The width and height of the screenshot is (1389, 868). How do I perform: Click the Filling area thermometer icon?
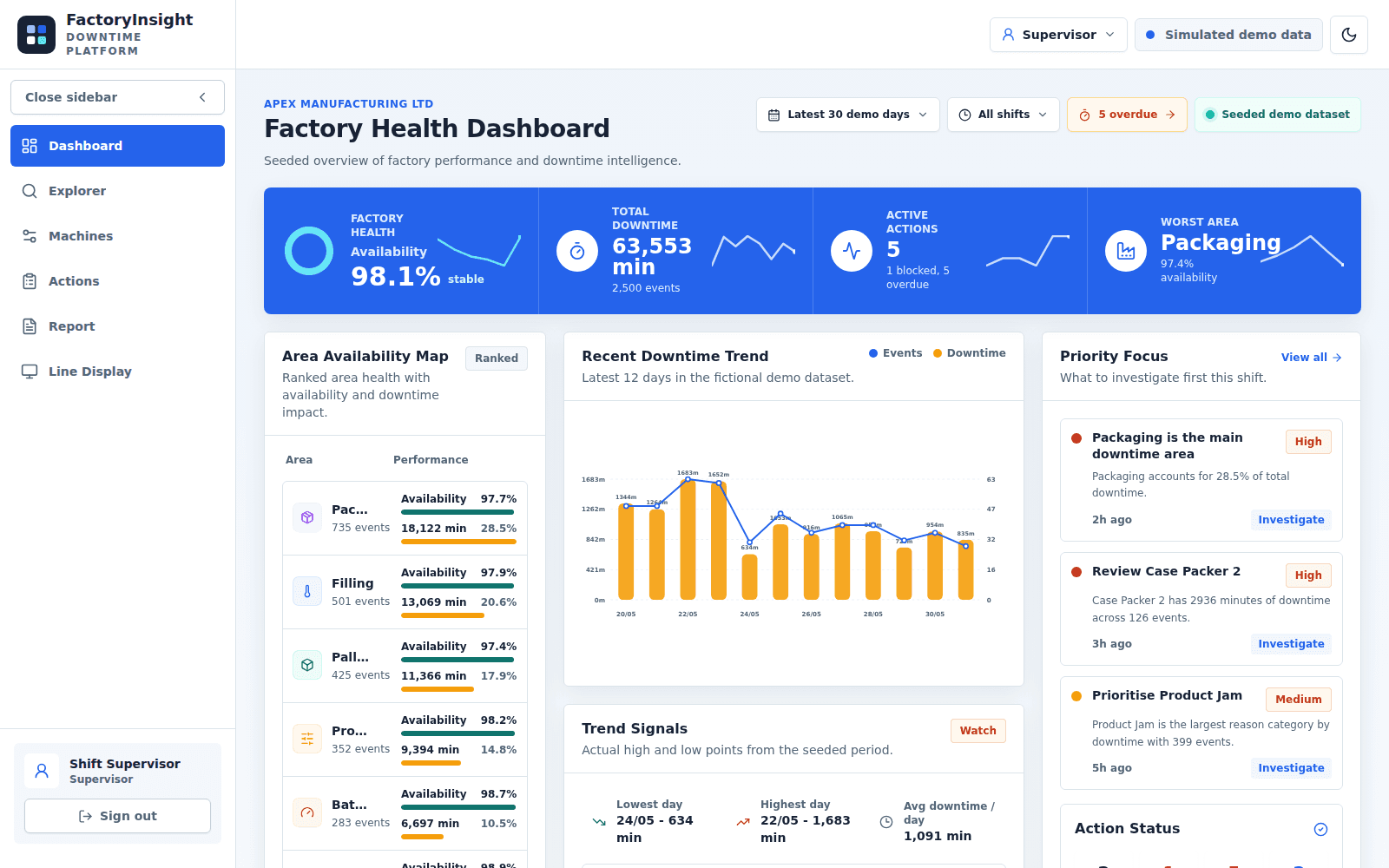307,592
